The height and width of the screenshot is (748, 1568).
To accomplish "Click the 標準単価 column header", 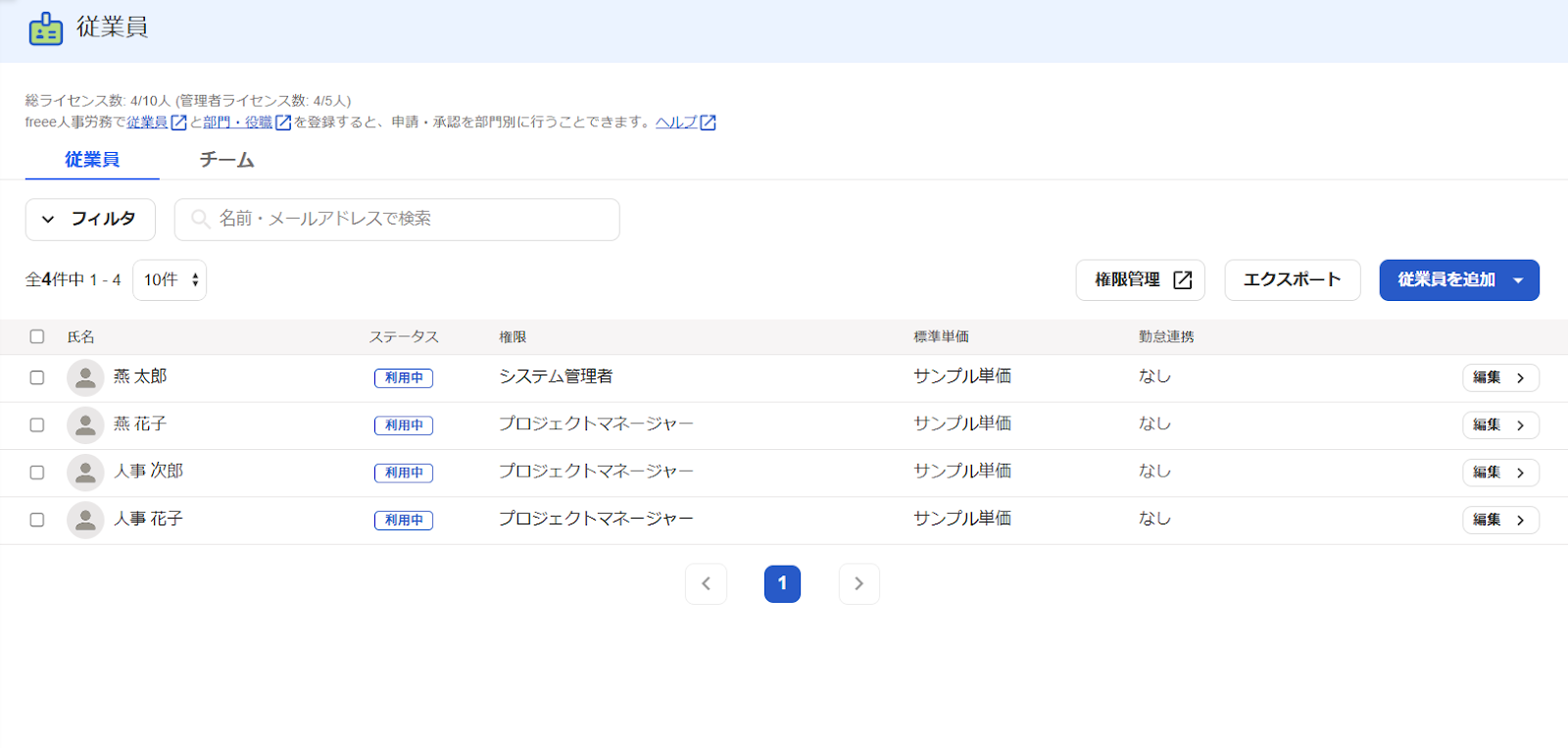I will pyautogui.click(x=941, y=336).
